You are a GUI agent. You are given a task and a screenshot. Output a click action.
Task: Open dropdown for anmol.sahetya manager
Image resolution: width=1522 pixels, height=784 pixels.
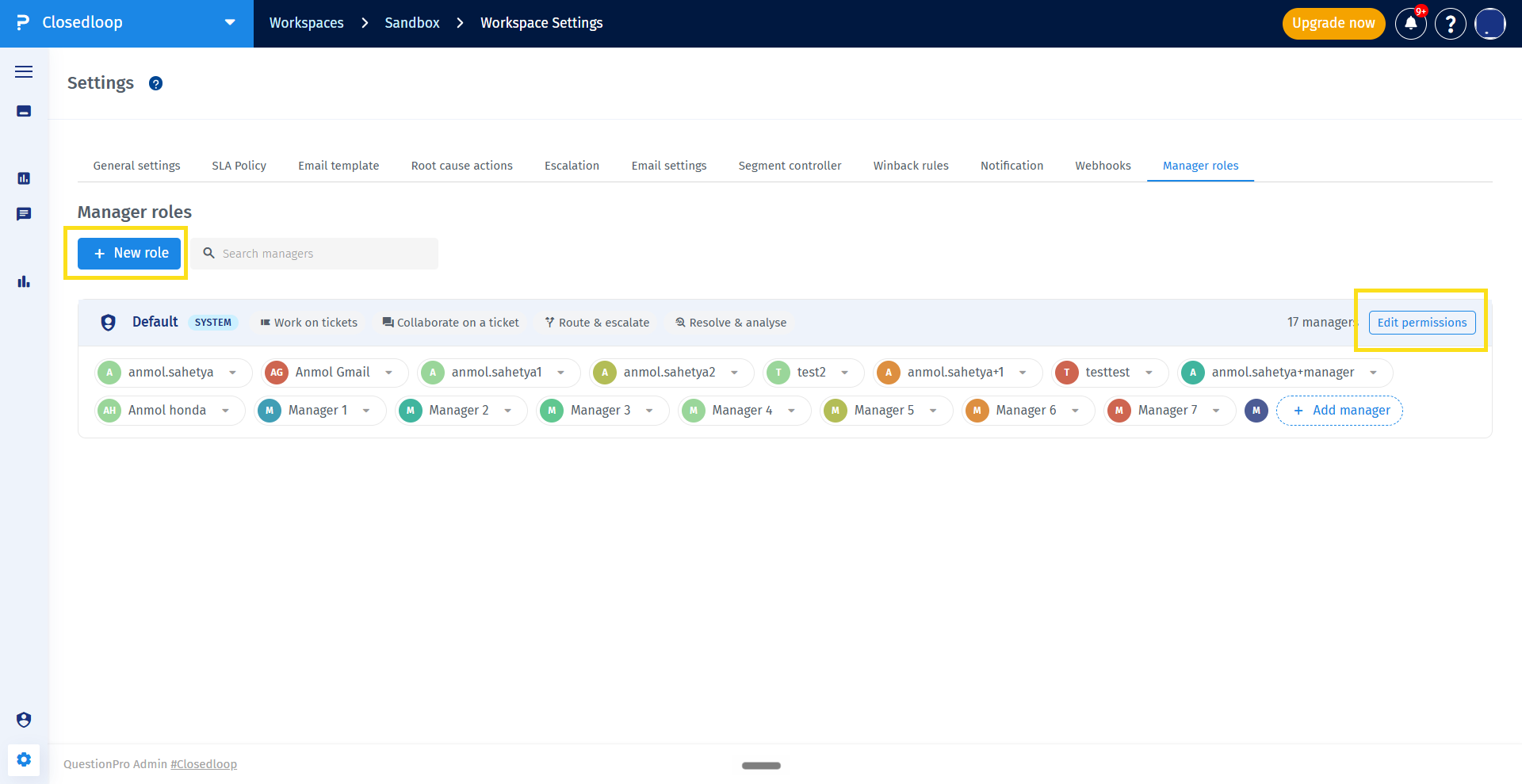coord(232,373)
